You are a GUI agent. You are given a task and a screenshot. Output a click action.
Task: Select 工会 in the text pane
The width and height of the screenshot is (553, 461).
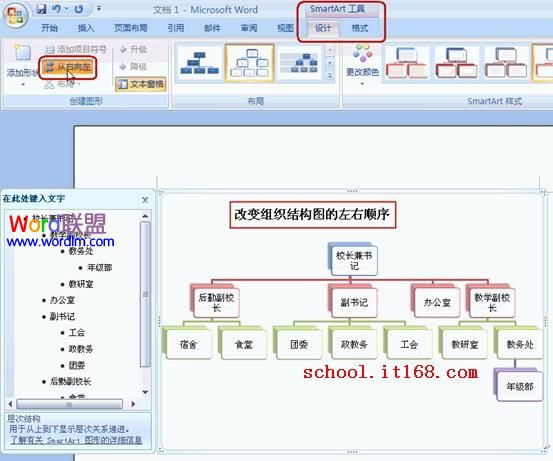coord(77,333)
